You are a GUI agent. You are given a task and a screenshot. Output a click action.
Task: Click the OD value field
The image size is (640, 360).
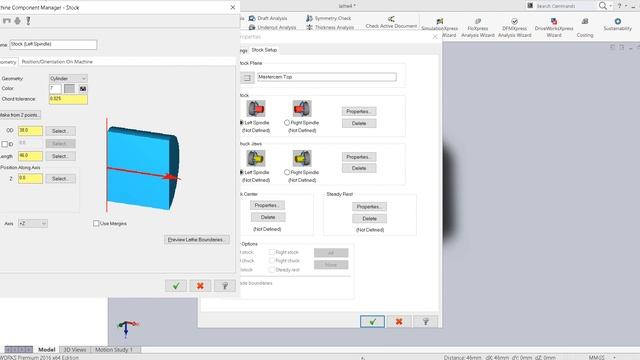click(30, 131)
